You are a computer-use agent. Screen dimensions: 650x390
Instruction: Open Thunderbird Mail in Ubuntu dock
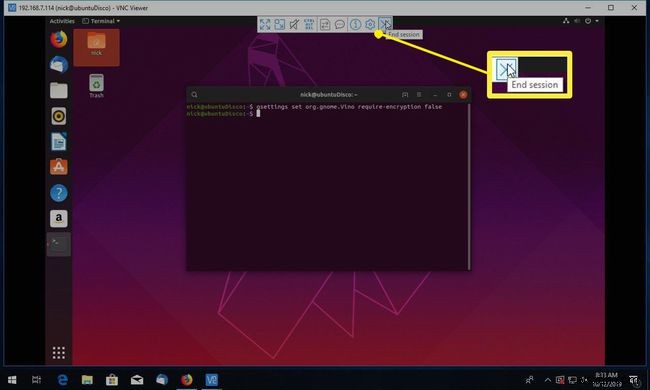59,65
